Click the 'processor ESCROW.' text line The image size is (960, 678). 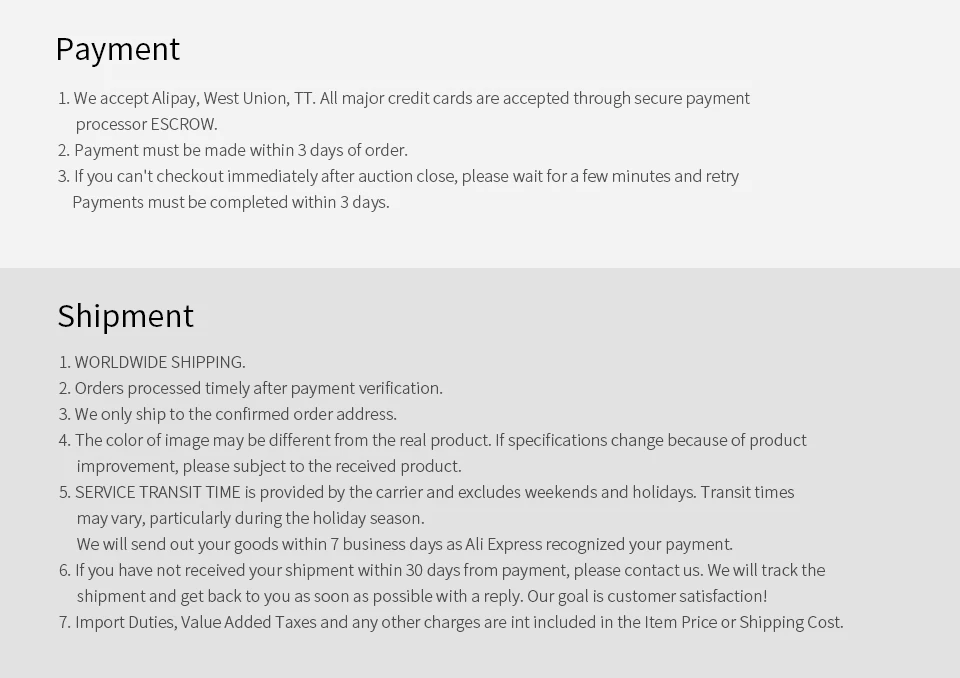[x=146, y=124]
